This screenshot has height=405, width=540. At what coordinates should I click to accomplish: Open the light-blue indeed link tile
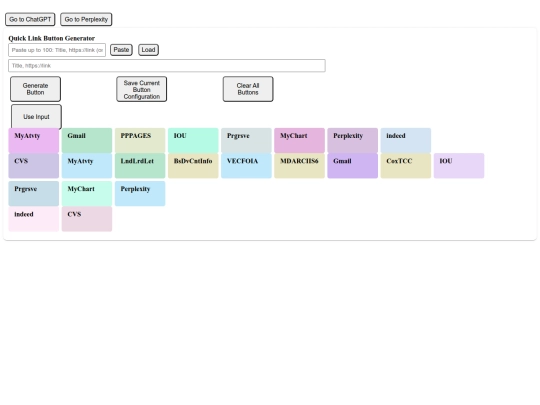[406, 141]
